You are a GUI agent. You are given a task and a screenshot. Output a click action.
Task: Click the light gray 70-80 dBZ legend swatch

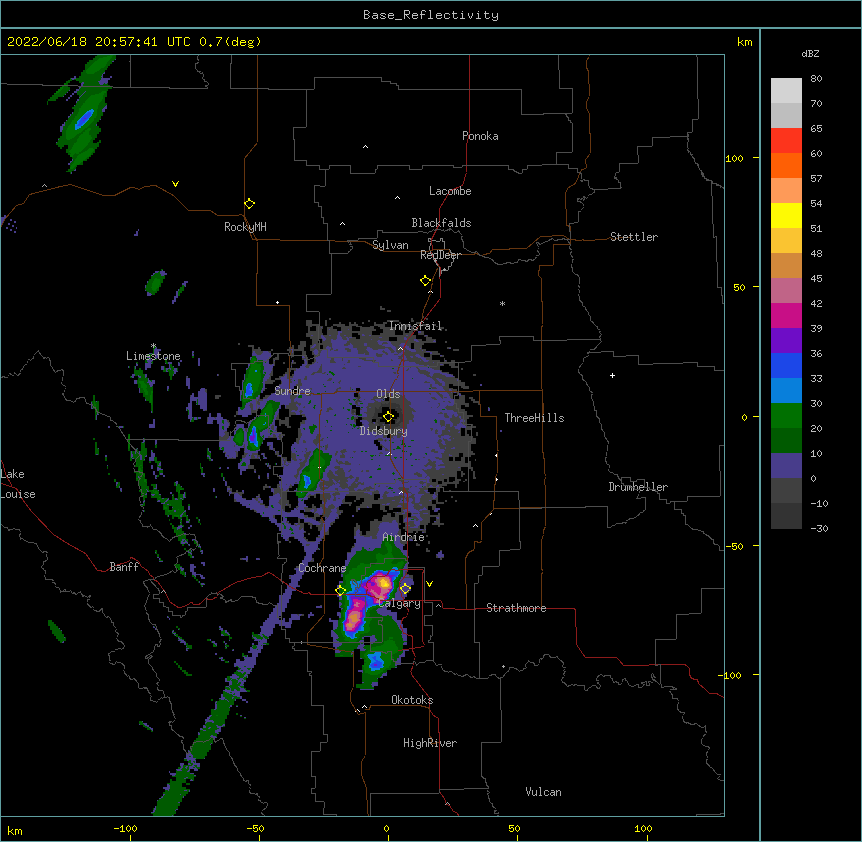[786, 91]
